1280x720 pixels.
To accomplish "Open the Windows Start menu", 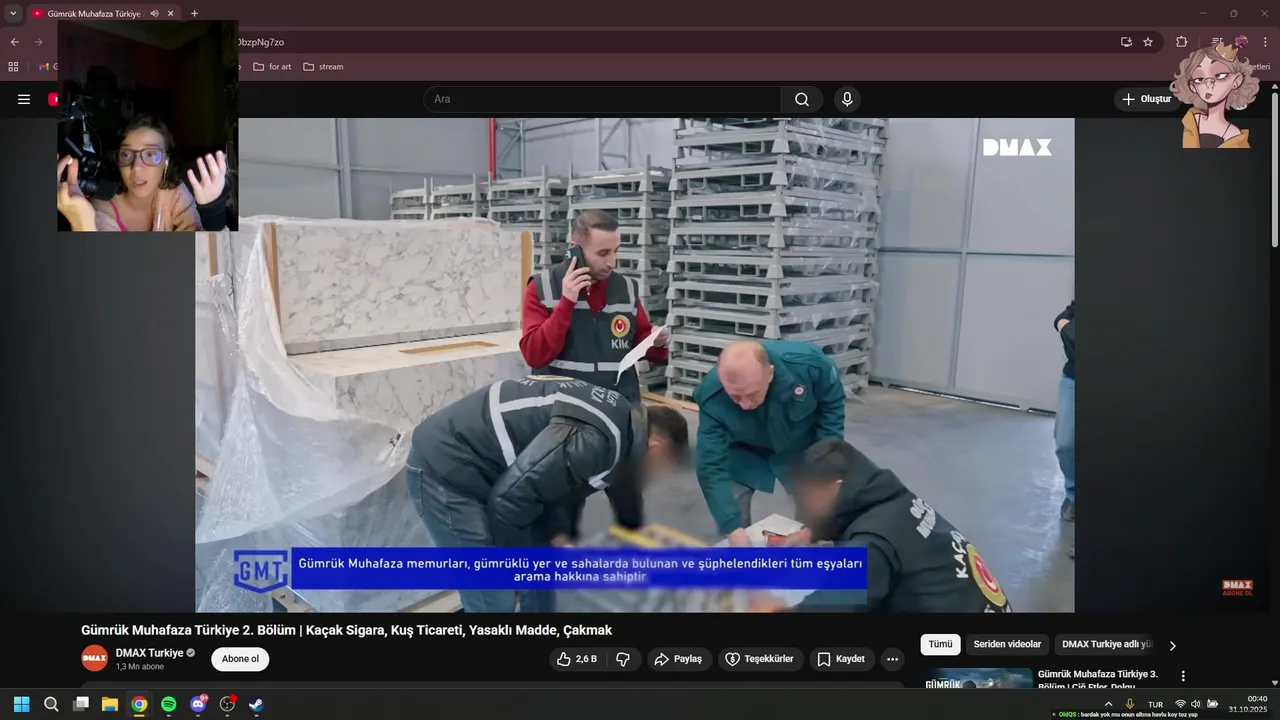I will 21,704.
